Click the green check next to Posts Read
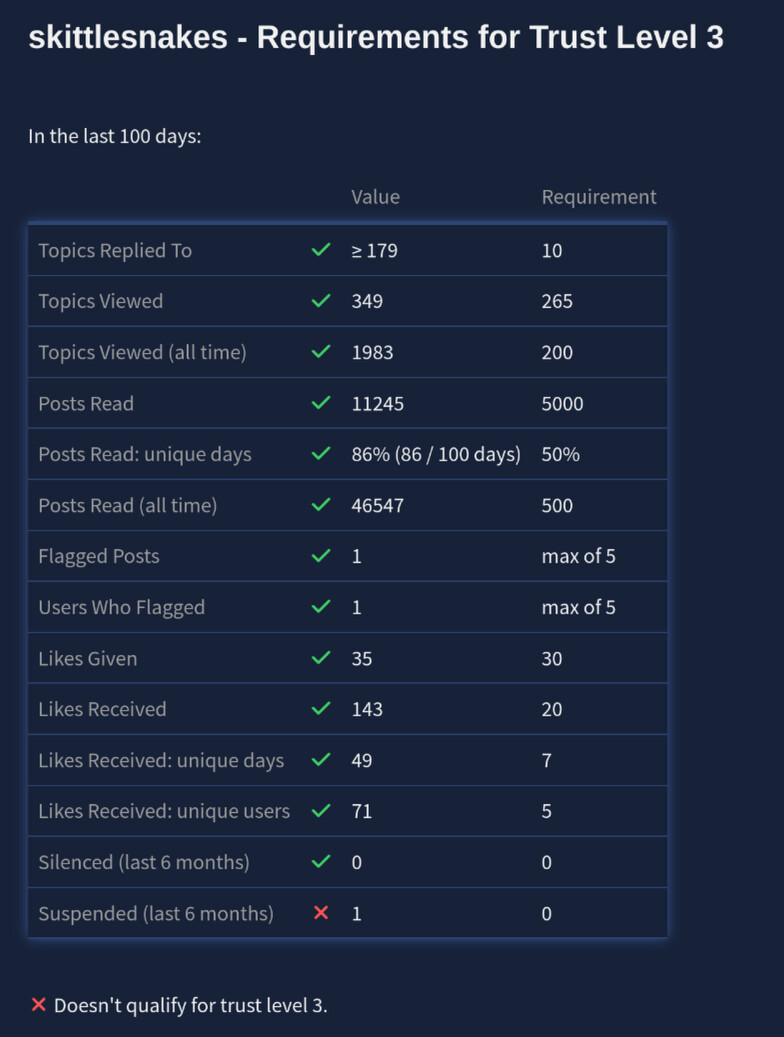Screen dimensions: 784x1037 coord(321,403)
